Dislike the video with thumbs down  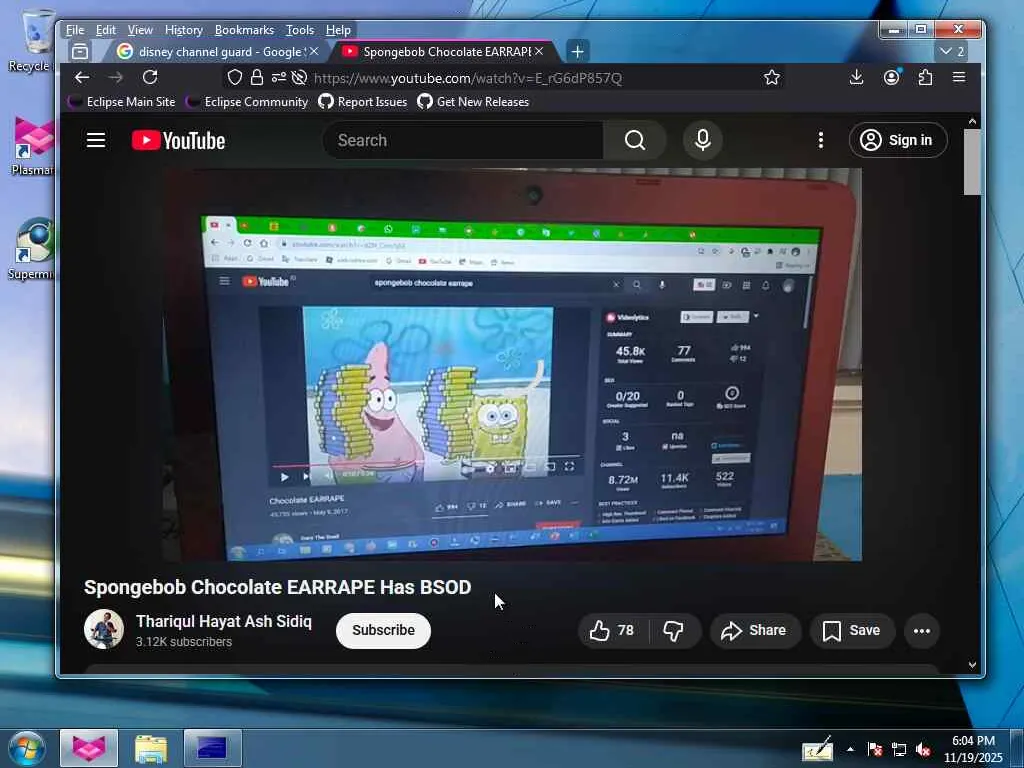click(x=673, y=630)
